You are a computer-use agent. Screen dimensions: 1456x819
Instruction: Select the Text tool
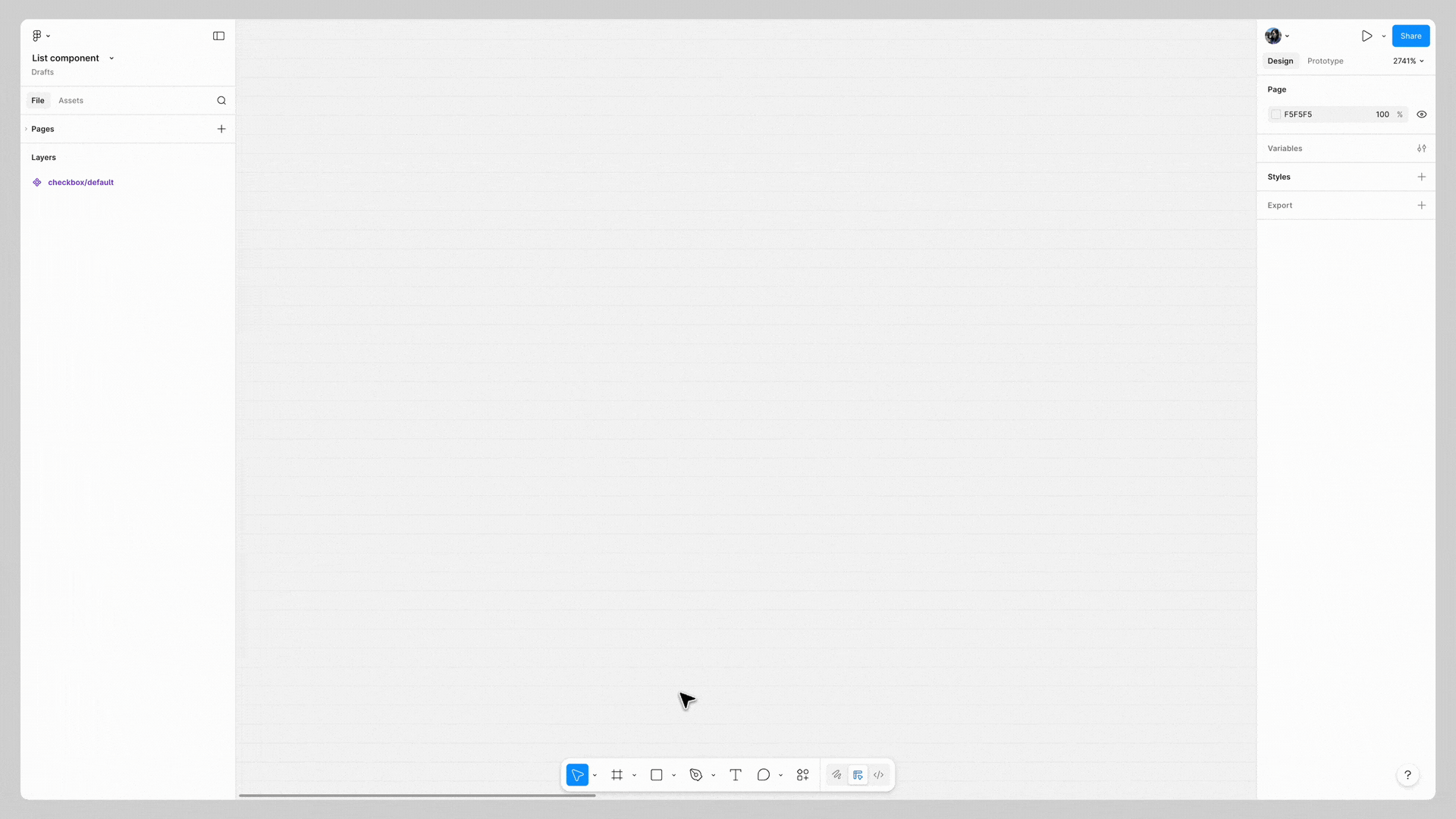click(x=735, y=775)
